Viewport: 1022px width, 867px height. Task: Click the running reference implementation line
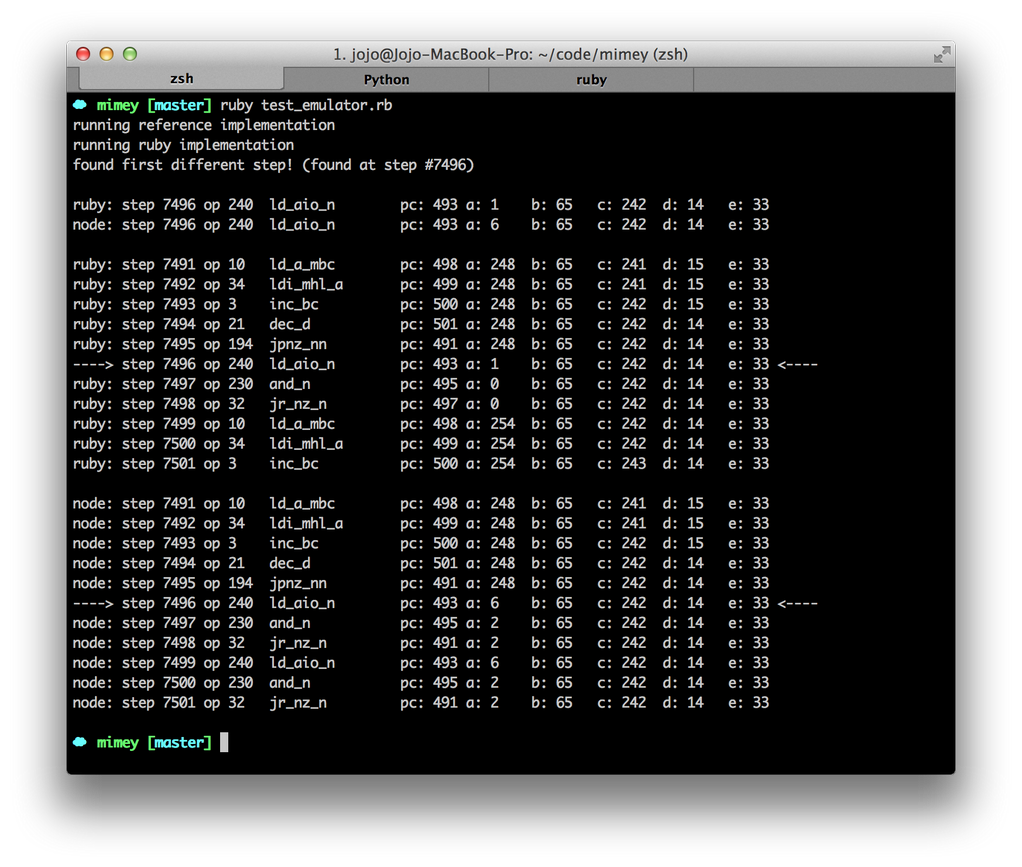pos(203,124)
